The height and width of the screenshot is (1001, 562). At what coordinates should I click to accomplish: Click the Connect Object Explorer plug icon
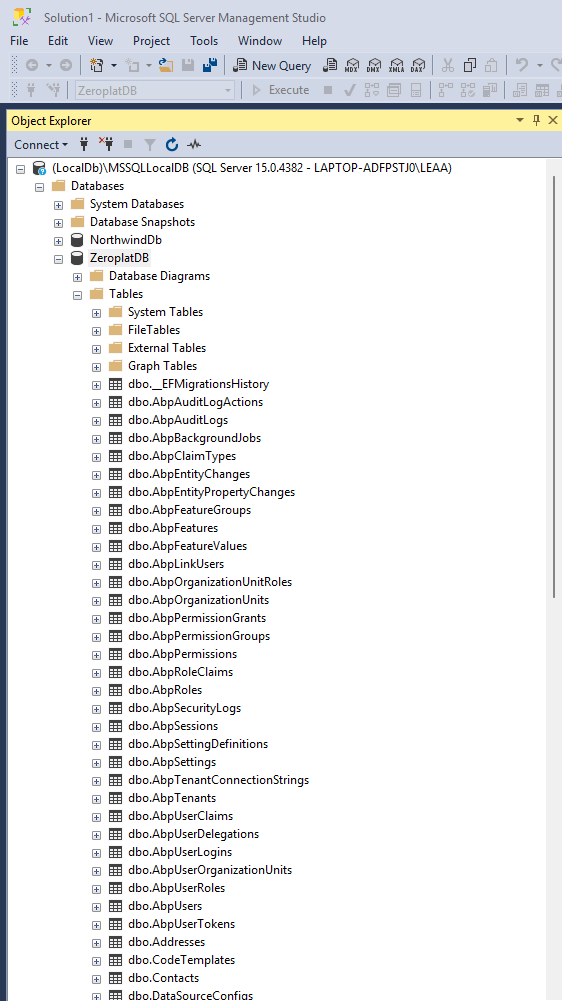coord(84,144)
